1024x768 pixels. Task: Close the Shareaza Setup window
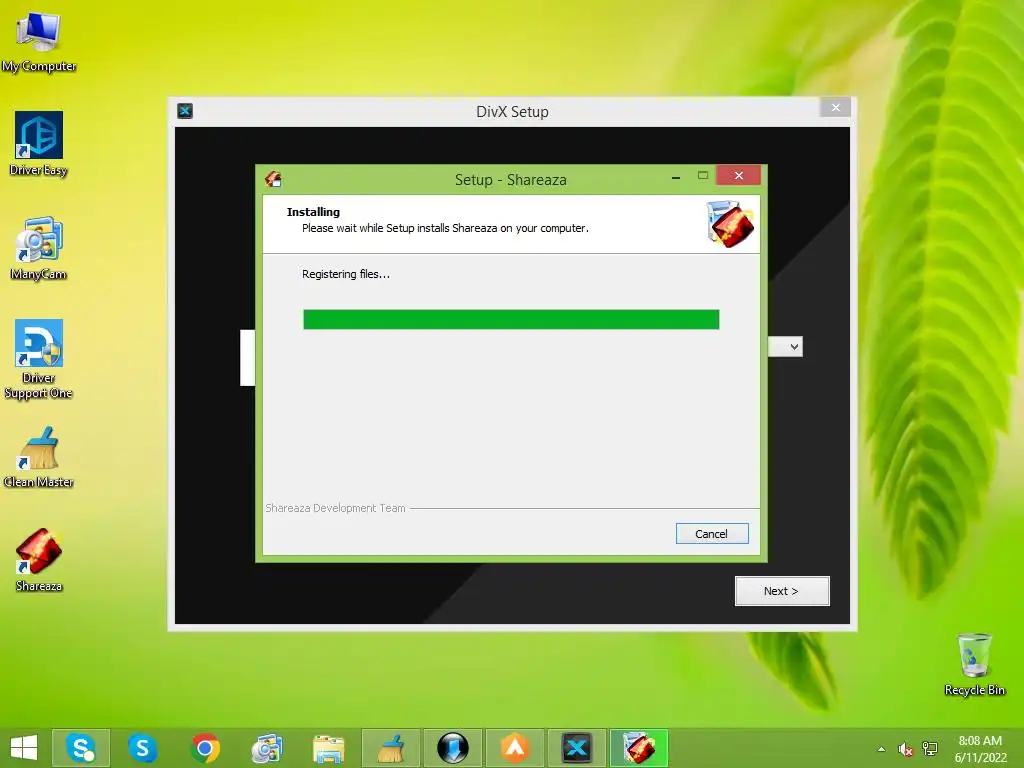pyautogui.click(x=738, y=175)
